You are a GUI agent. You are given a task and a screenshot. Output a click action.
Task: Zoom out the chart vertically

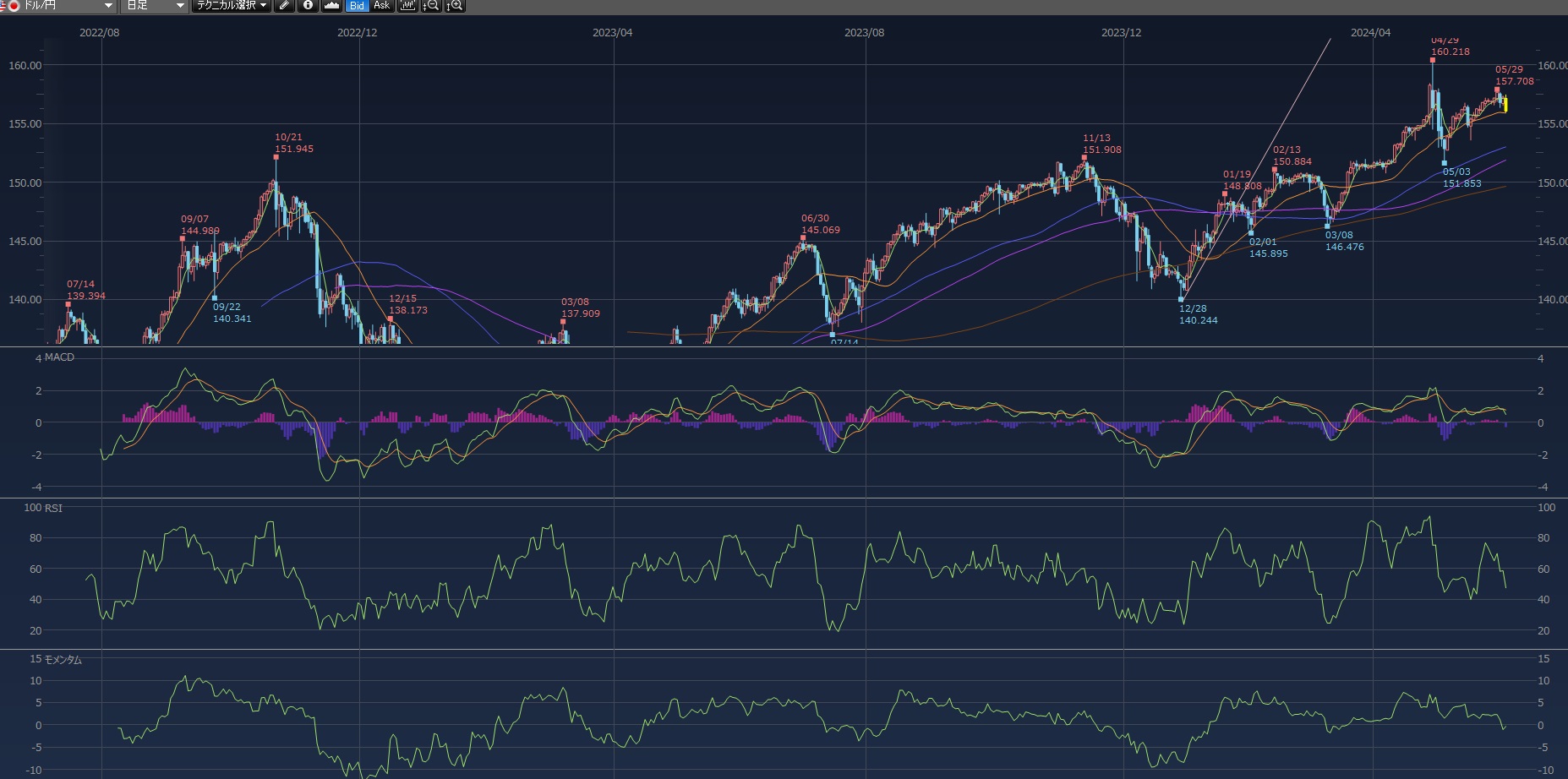coord(430,6)
